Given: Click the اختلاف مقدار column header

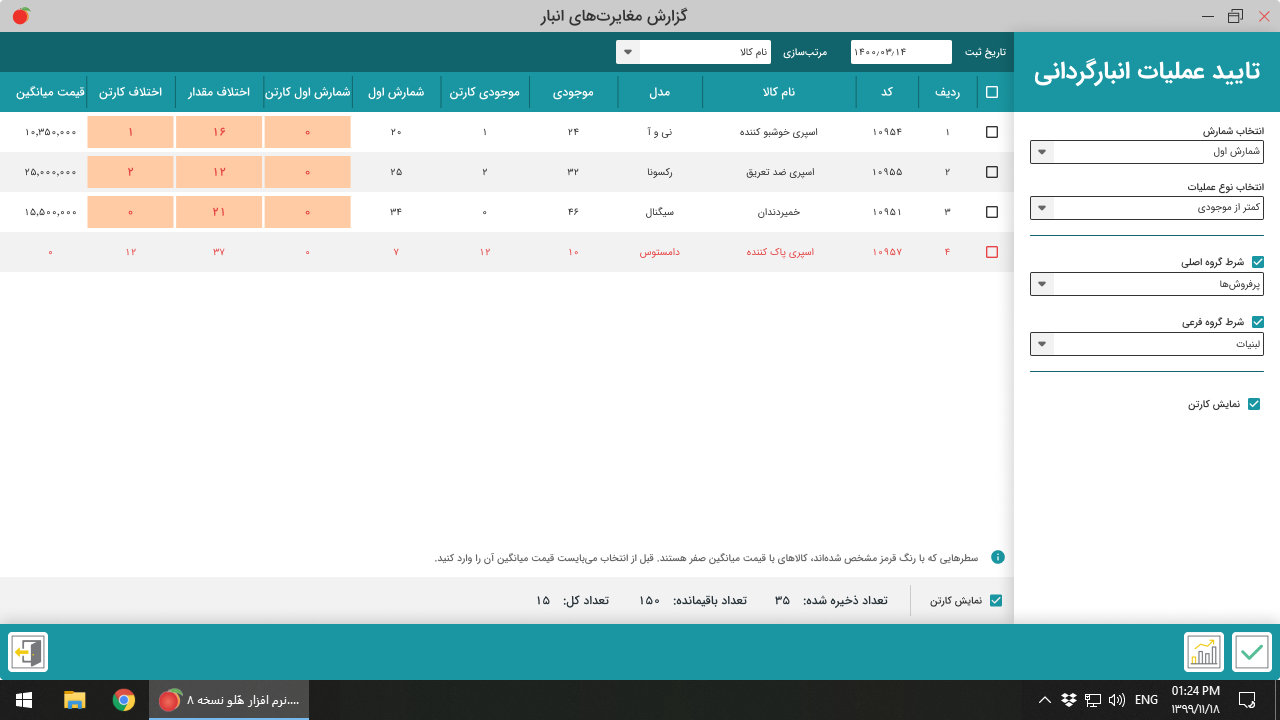Looking at the screenshot, I should pos(219,92).
